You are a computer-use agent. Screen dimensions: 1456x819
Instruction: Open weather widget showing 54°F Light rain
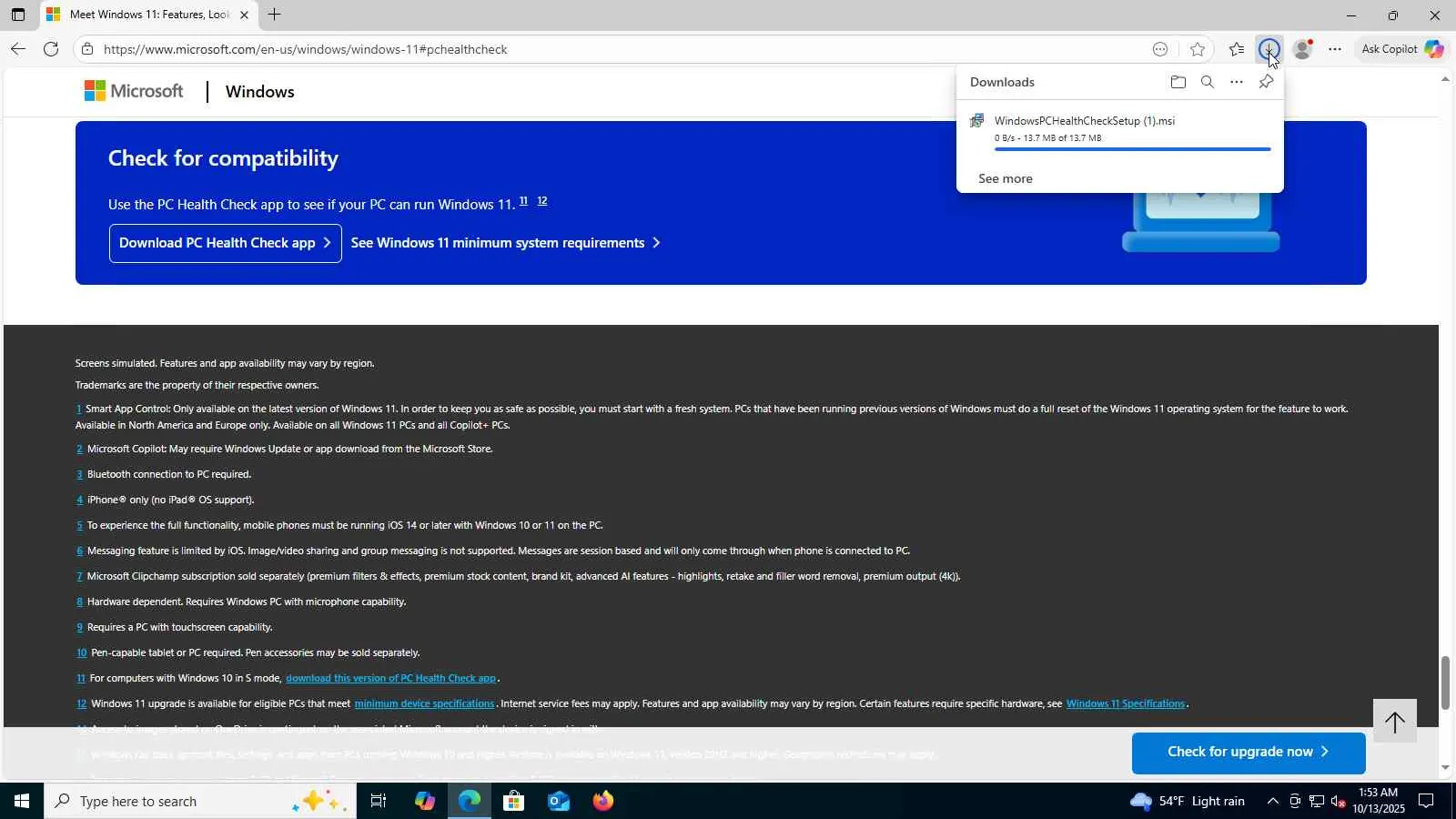pos(1188,801)
